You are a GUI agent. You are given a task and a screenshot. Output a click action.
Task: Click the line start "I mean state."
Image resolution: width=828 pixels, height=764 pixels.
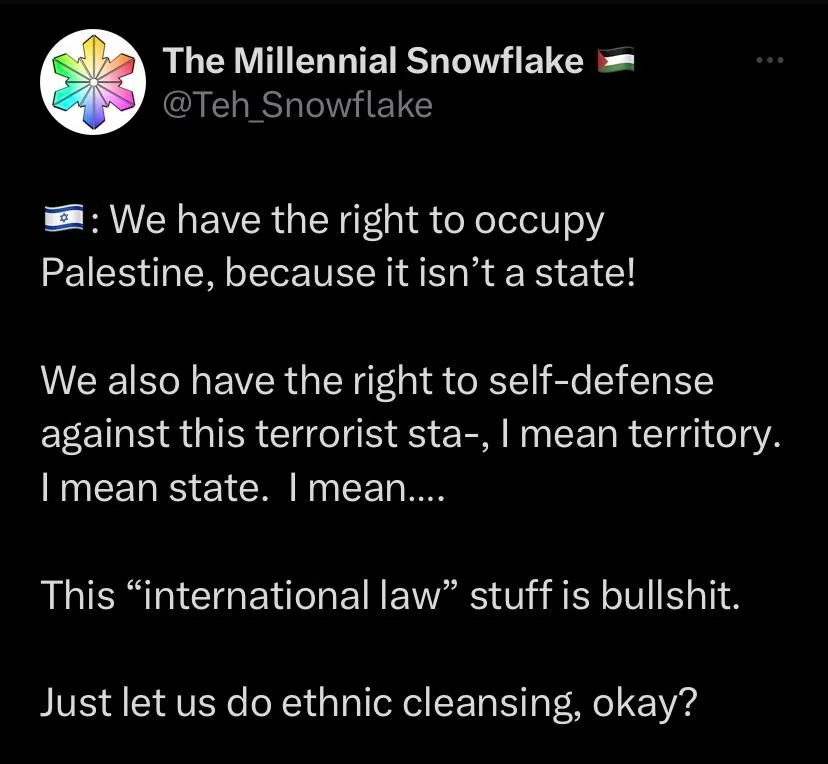click(151, 488)
